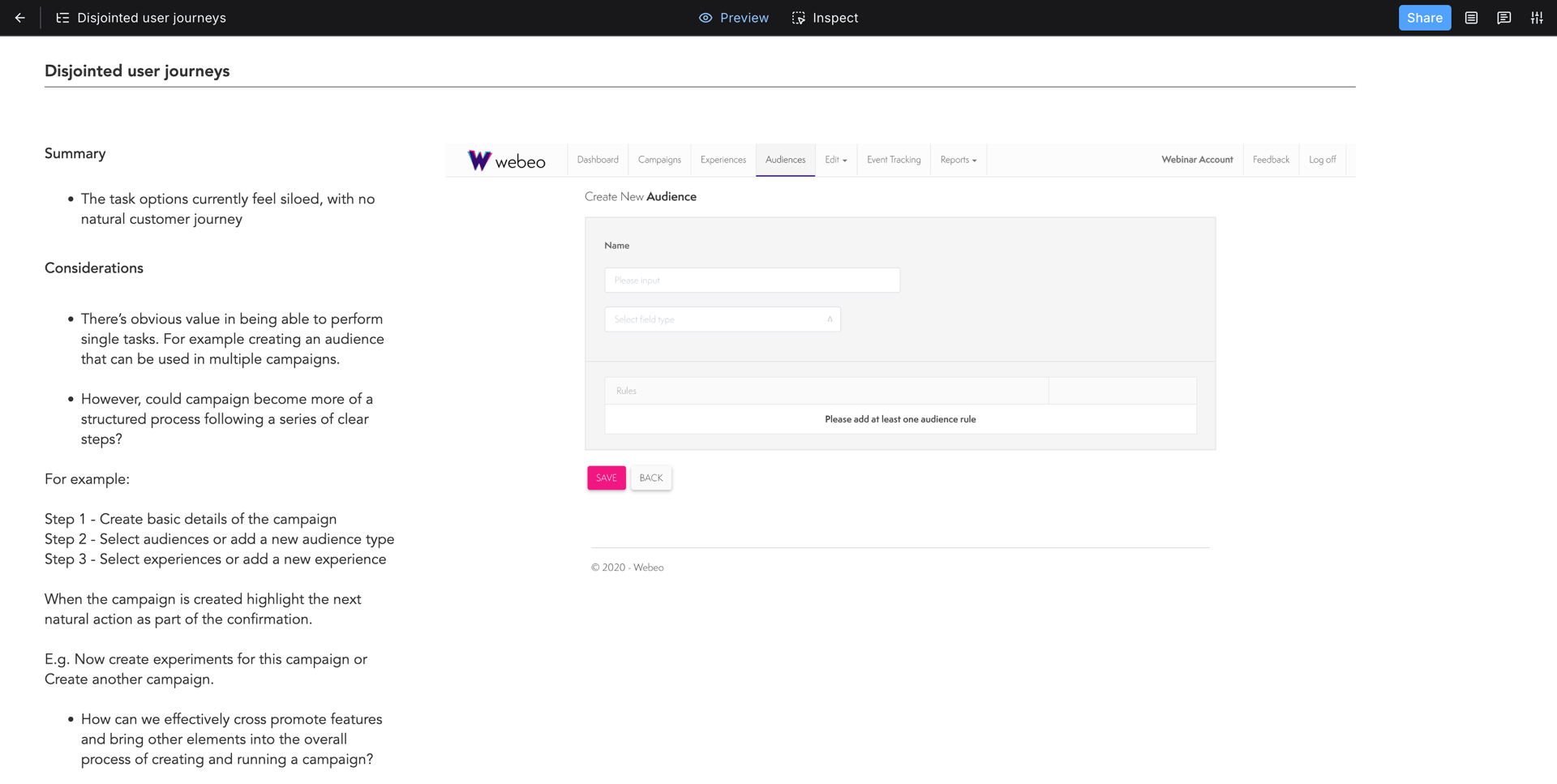Click the 'Step 2 - Select audiences' line
Viewport: 1557px width, 784px height.
pos(220,539)
